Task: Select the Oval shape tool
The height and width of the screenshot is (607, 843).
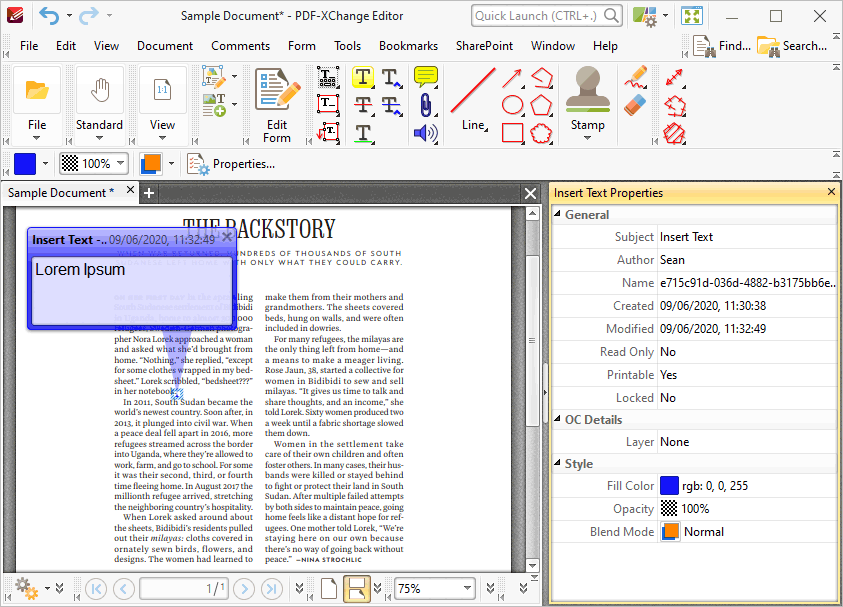Action: (512, 105)
